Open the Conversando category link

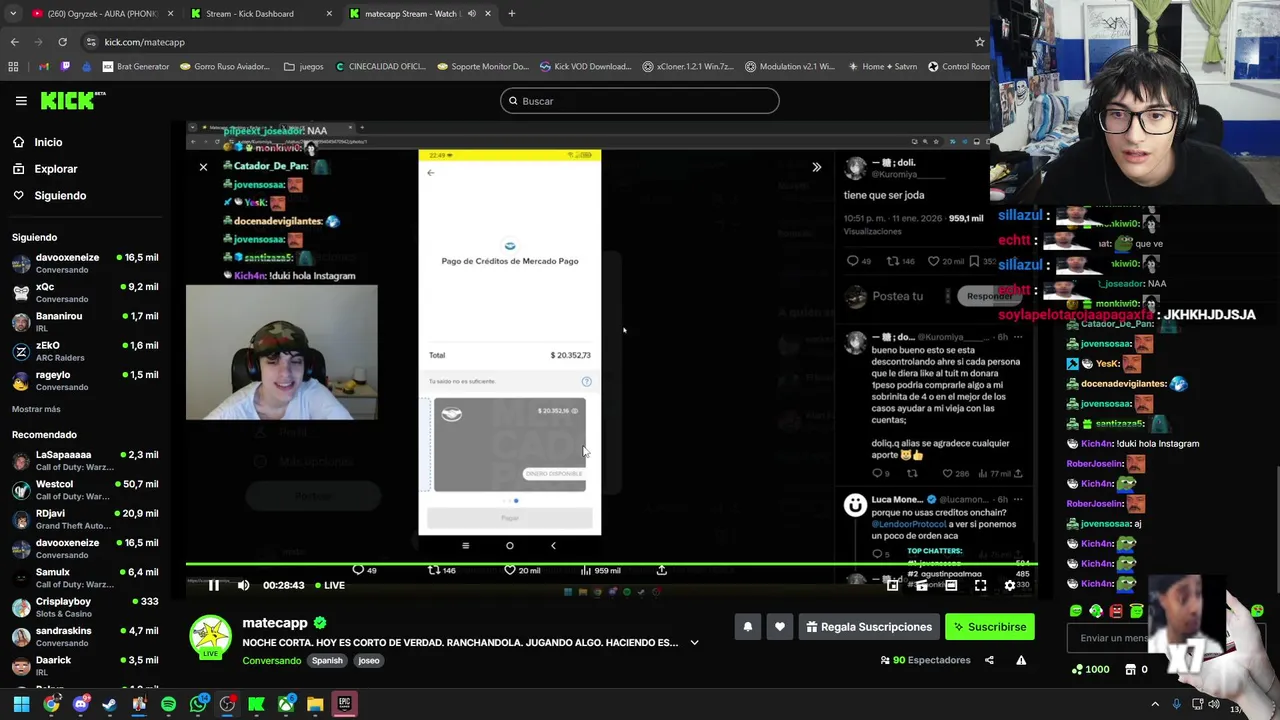pyautogui.click(x=271, y=660)
